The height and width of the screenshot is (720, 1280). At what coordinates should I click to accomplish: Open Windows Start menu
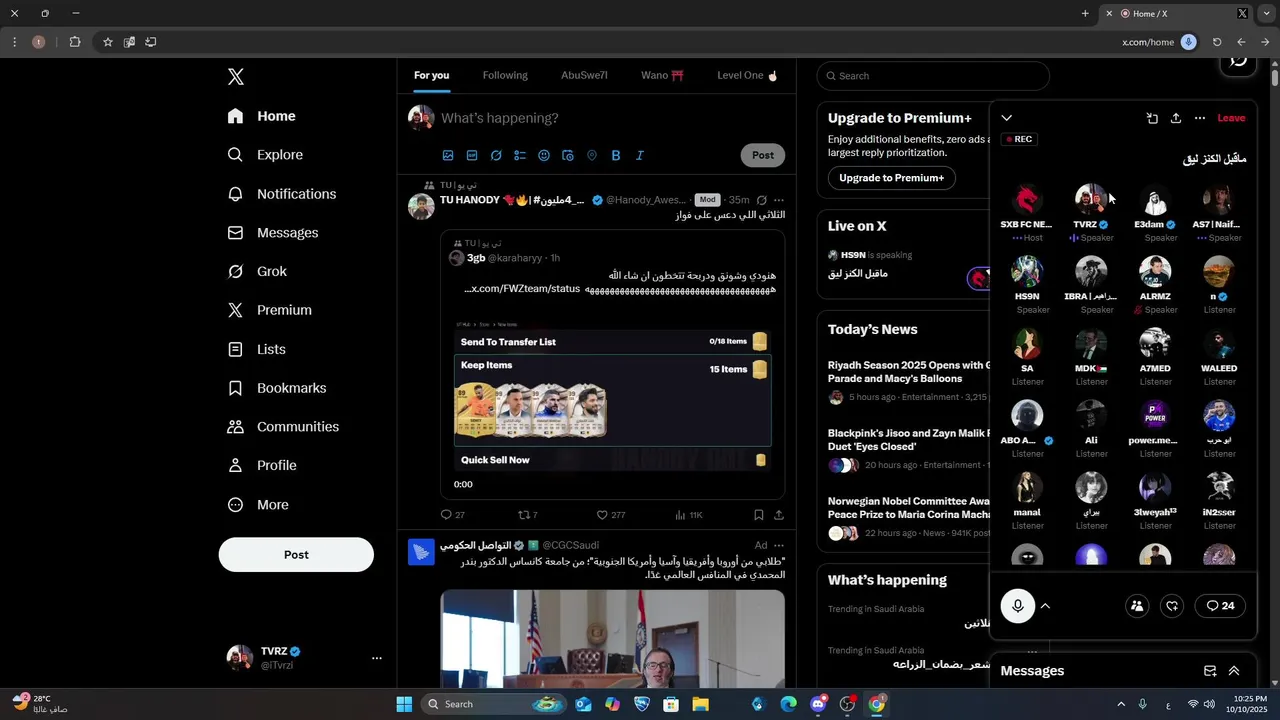[x=404, y=704]
